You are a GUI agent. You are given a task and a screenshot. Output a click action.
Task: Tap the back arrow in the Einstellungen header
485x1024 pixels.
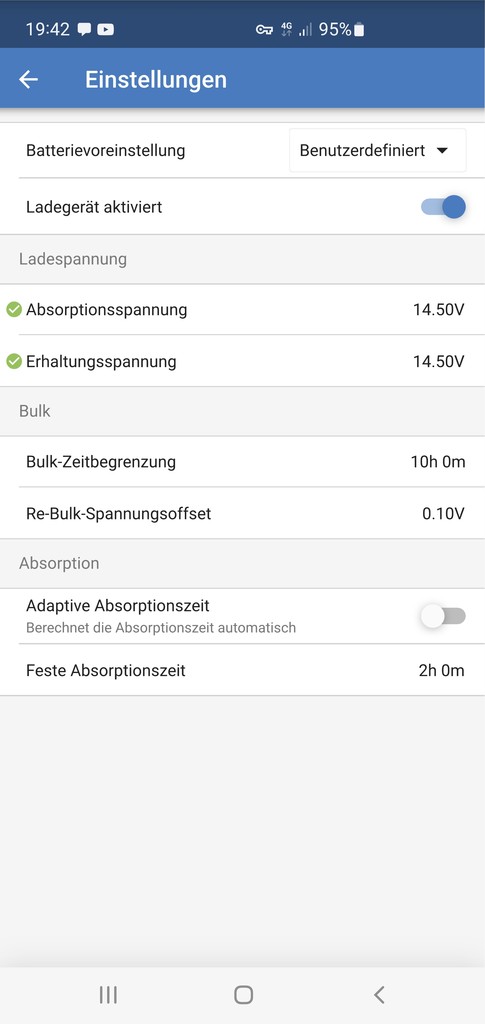point(29,80)
